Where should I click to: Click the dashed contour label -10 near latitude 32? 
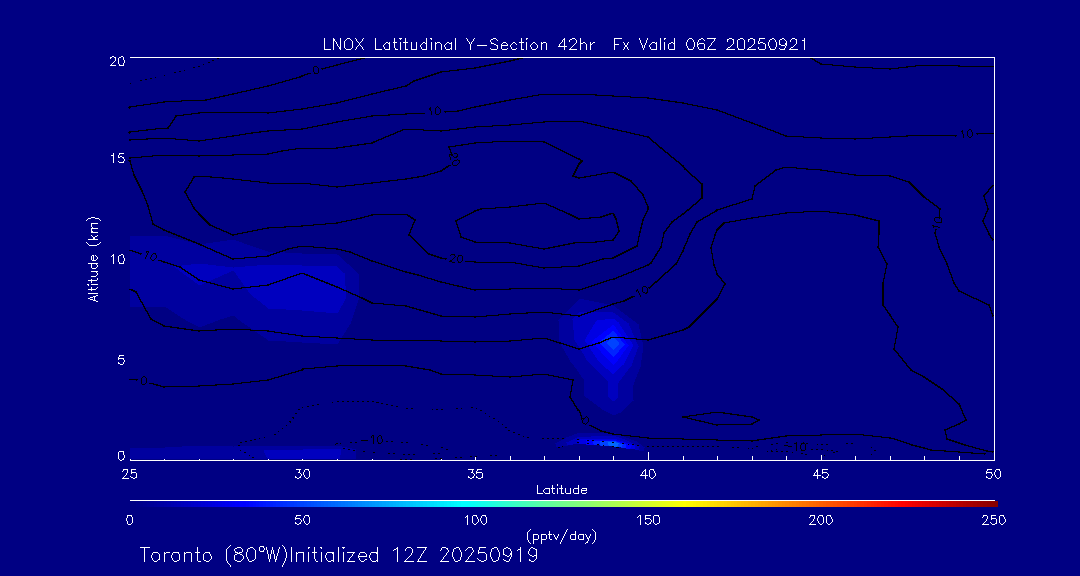(373, 440)
